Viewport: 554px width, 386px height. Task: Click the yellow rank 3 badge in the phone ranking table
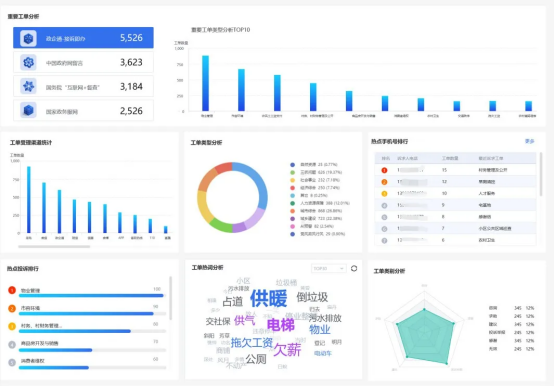[384, 194]
